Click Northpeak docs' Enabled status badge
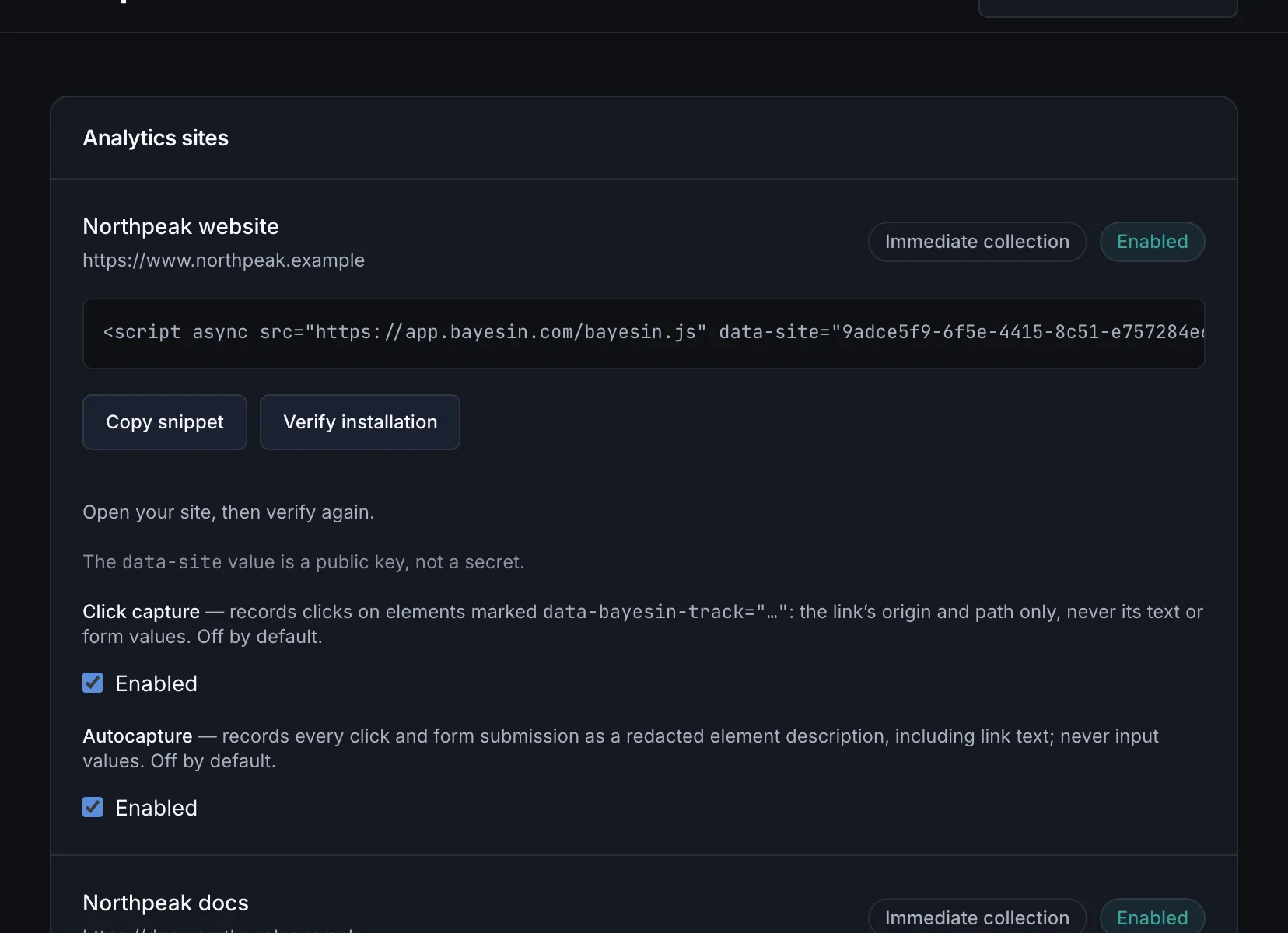Screen dimensions: 1288x933 [x=1152, y=917]
